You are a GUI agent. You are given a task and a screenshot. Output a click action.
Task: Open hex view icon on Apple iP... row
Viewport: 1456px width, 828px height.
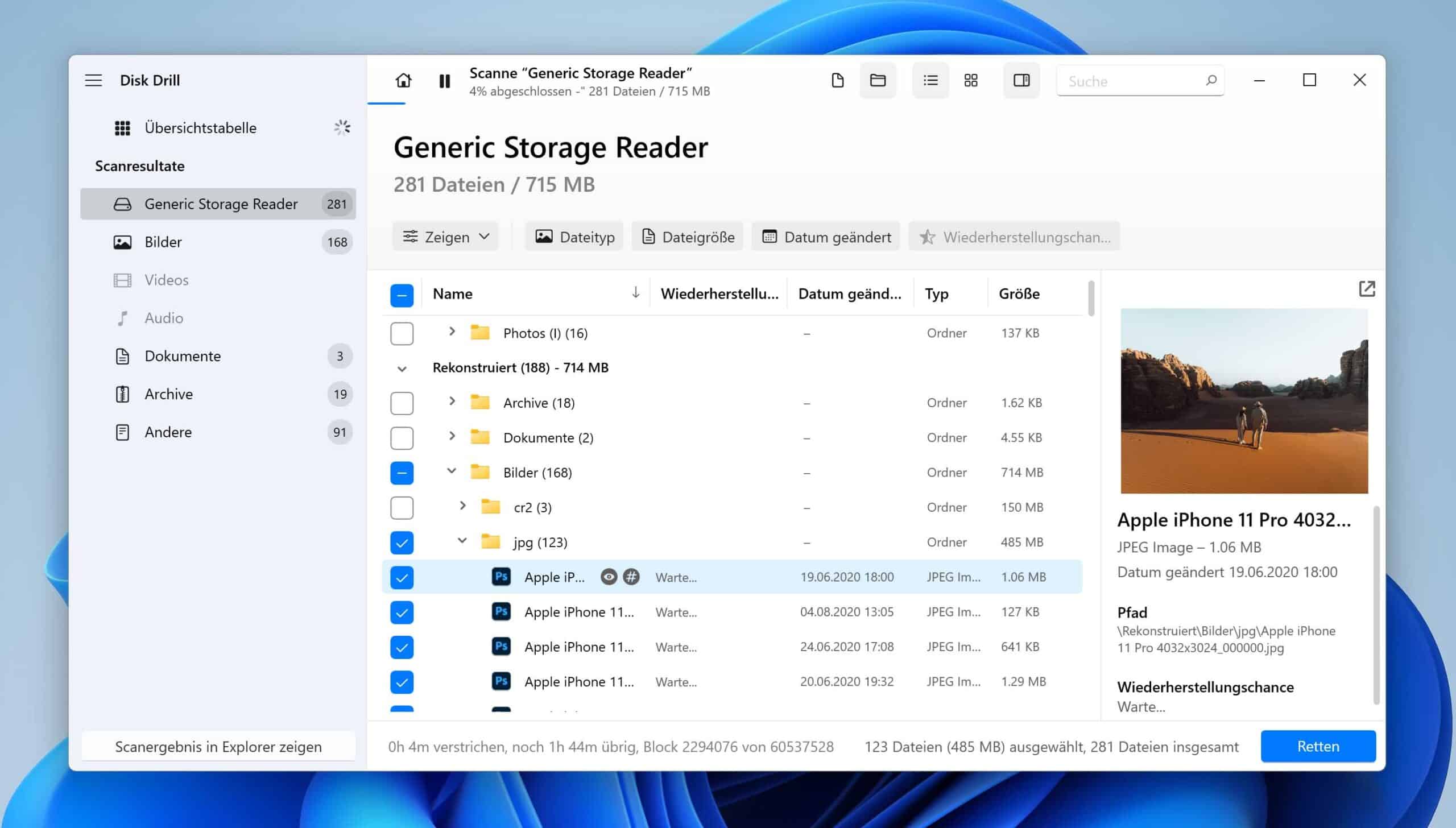coord(631,577)
